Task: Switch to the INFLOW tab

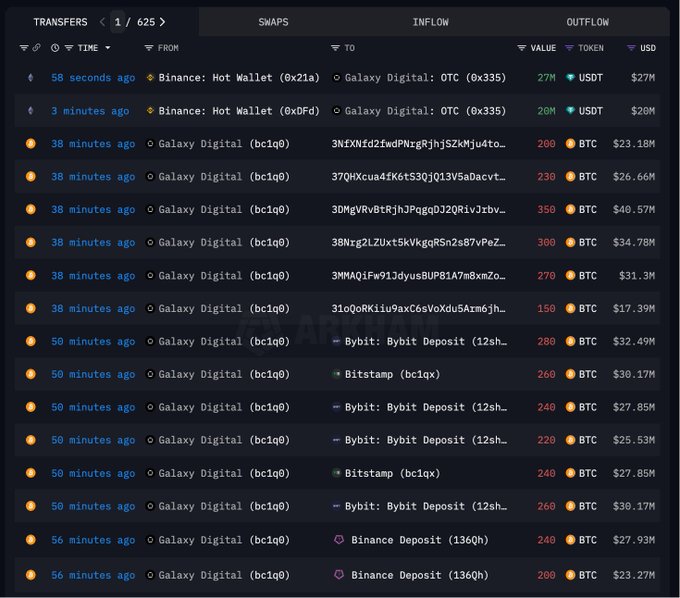Action: pos(430,22)
